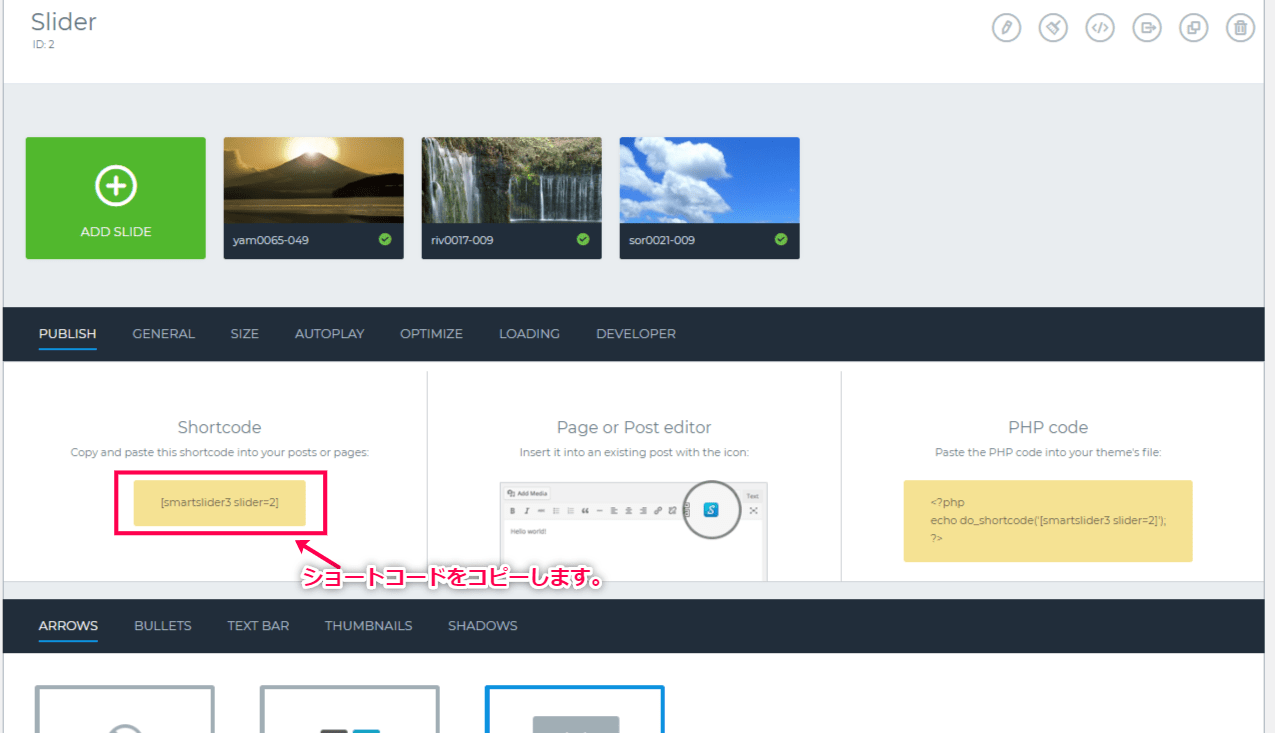Toggle green check on sor0021-009 slide
The width and height of the screenshot is (1275, 733).
pyautogui.click(x=781, y=240)
